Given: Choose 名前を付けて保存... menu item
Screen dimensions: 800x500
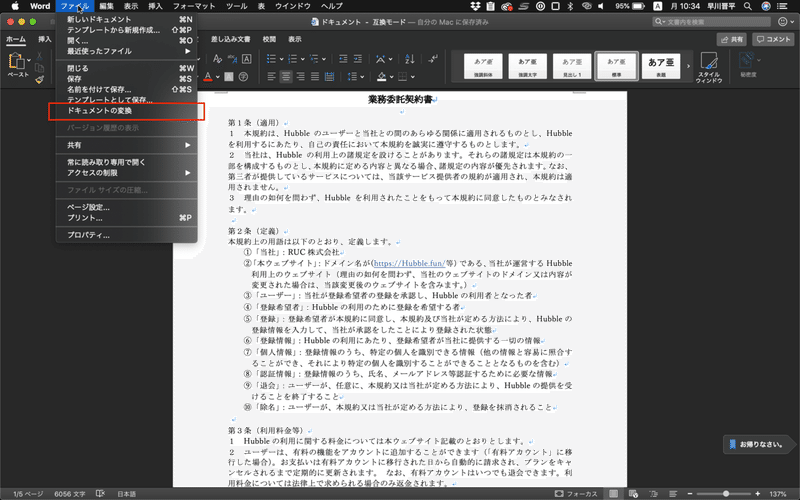Looking at the screenshot, I should pos(127,89).
